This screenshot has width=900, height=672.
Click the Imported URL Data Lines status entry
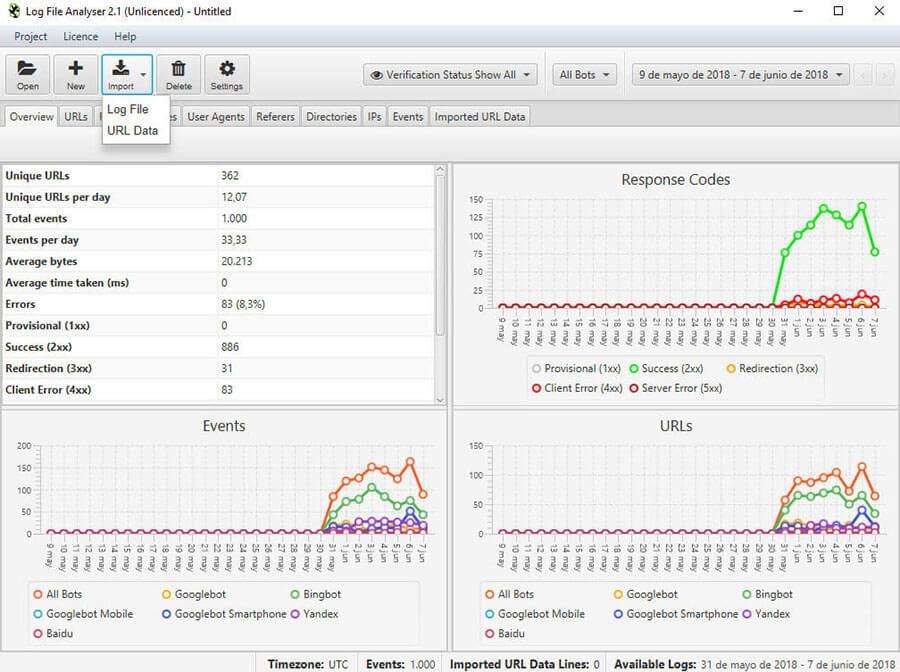tap(525, 664)
